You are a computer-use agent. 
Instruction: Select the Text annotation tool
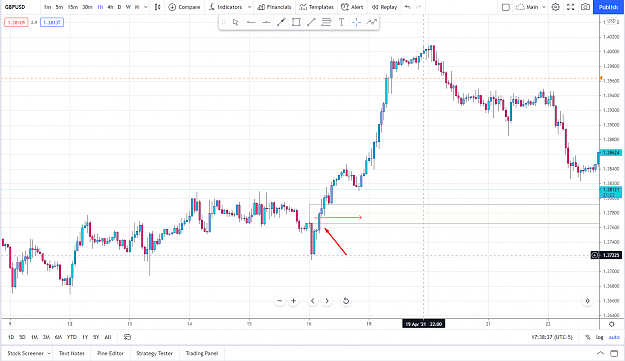[342, 22]
